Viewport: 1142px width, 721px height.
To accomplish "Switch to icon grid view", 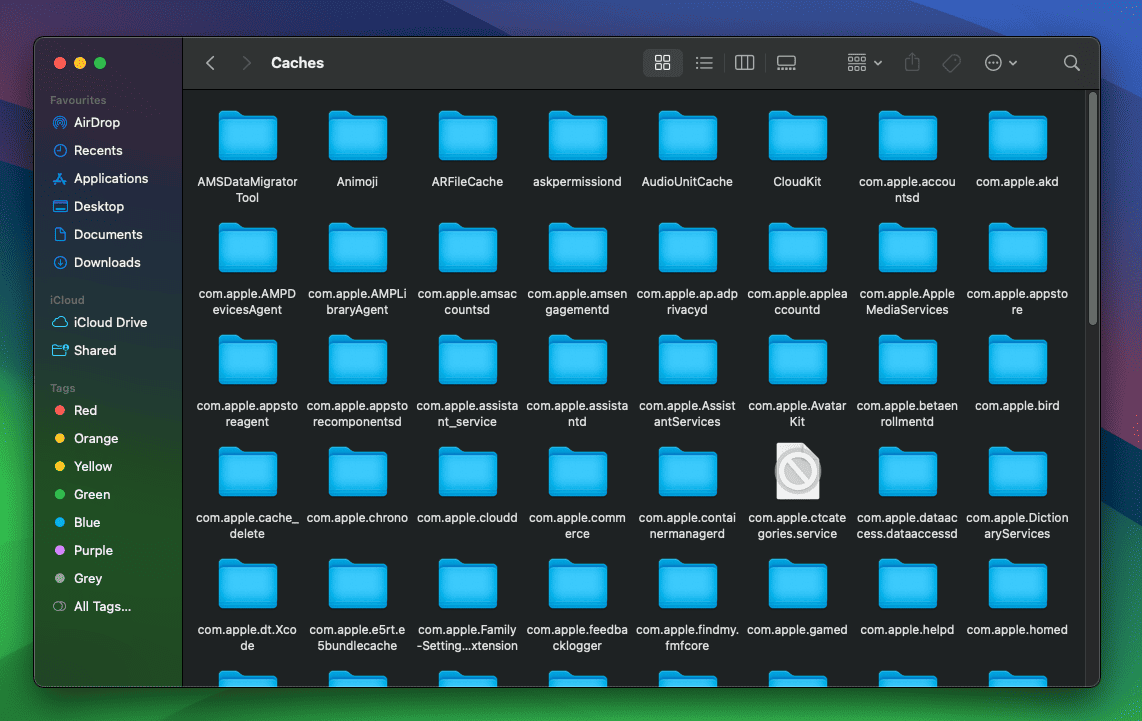I will (x=662, y=63).
